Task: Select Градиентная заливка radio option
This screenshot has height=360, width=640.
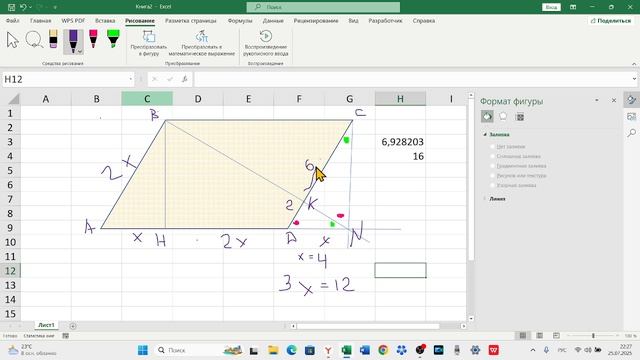Action: click(x=493, y=166)
